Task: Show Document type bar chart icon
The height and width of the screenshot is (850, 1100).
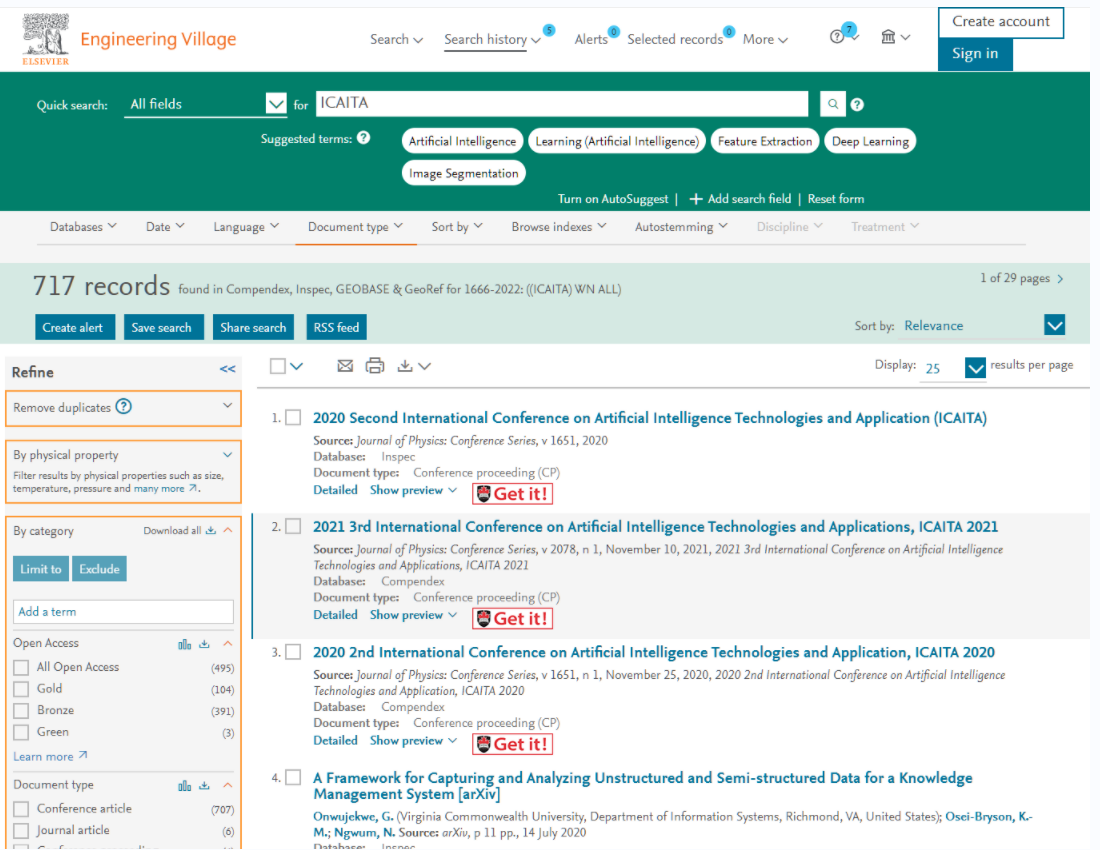Action: [185, 785]
